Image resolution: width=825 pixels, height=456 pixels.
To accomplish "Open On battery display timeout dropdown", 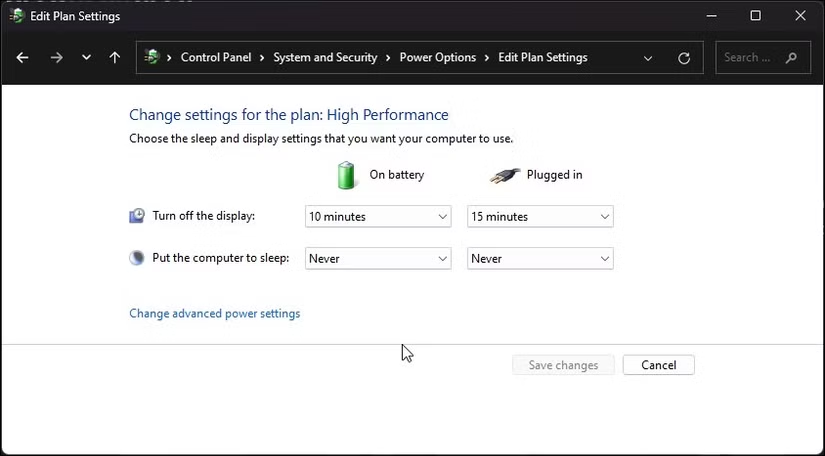I will pos(378,217).
